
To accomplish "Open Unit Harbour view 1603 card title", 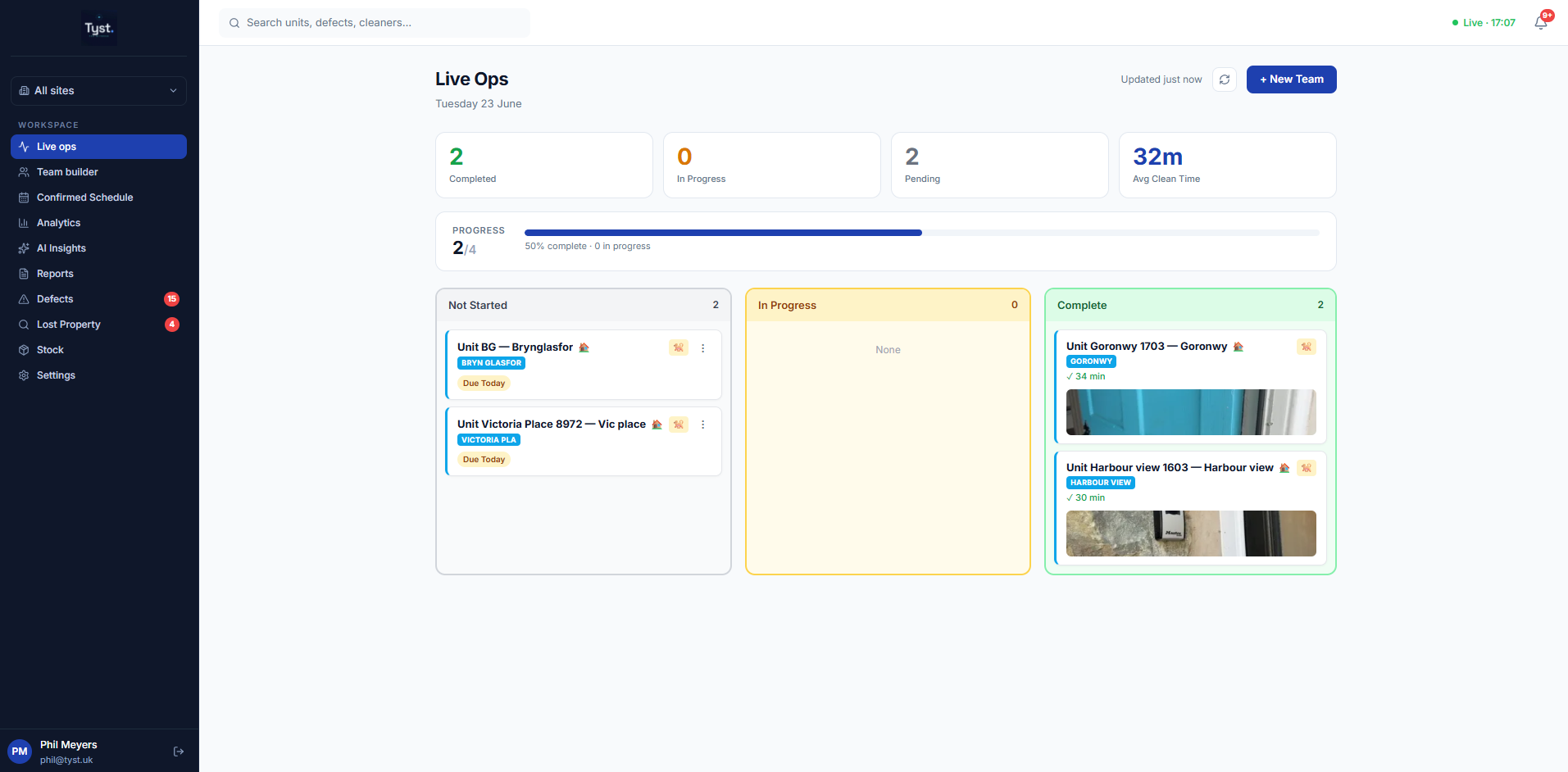I will coord(1170,468).
